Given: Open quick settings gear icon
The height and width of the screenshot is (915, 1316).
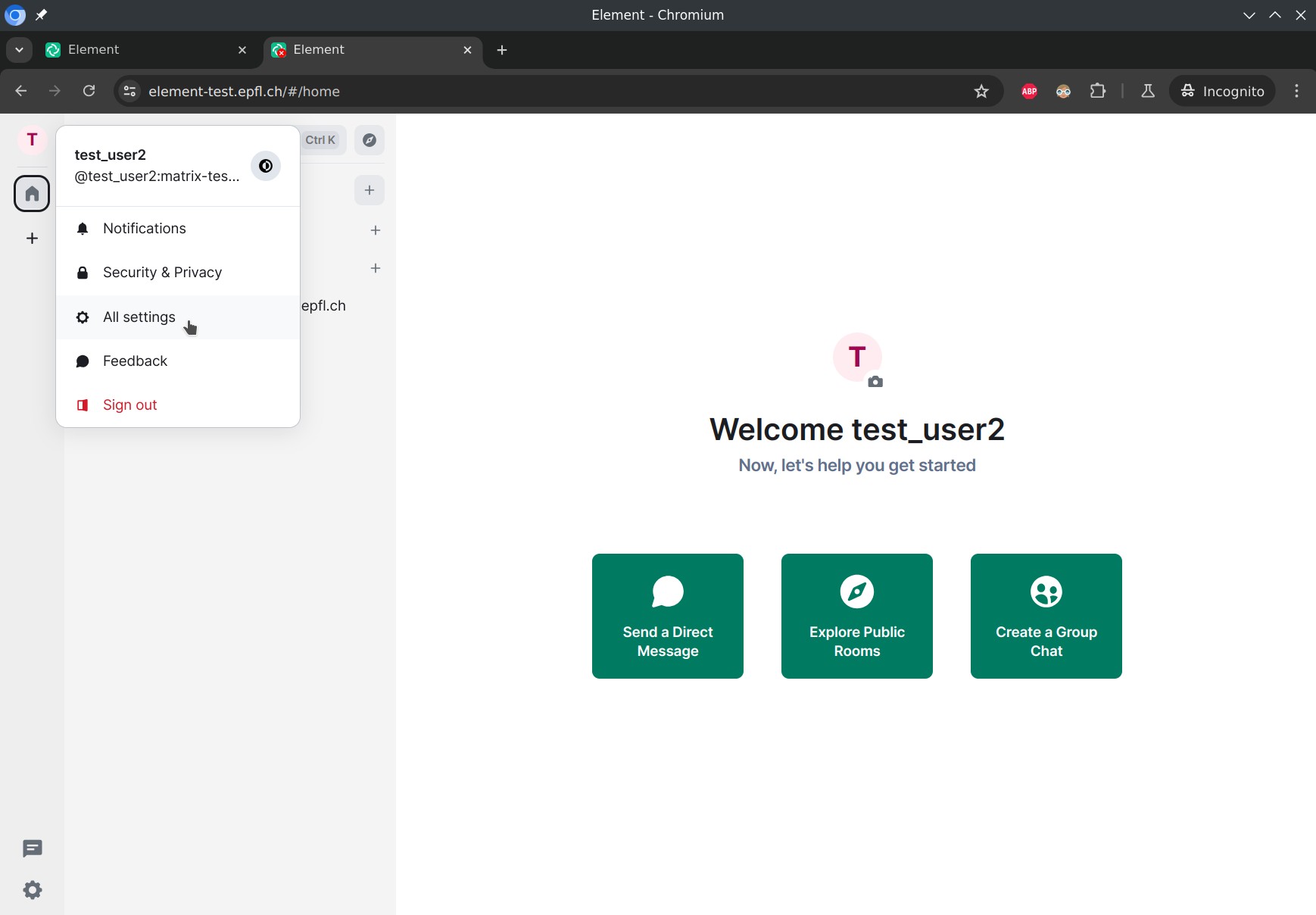Looking at the screenshot, I should (x=32, y=890).
